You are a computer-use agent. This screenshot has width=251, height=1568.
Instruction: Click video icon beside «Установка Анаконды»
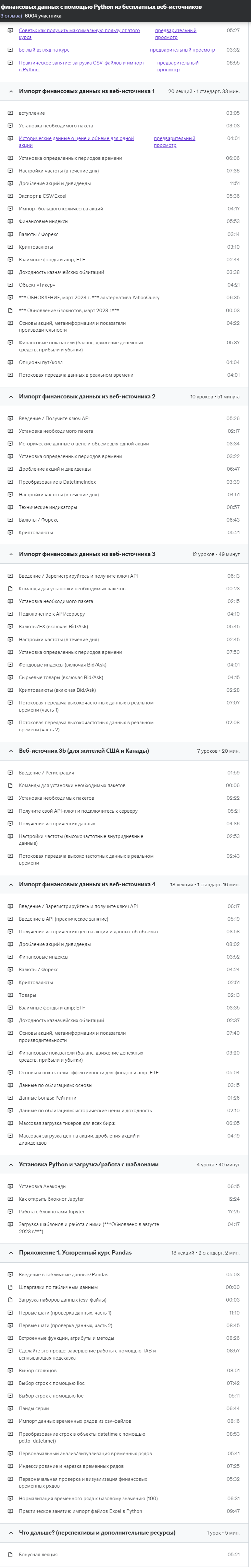[10, 1186]
